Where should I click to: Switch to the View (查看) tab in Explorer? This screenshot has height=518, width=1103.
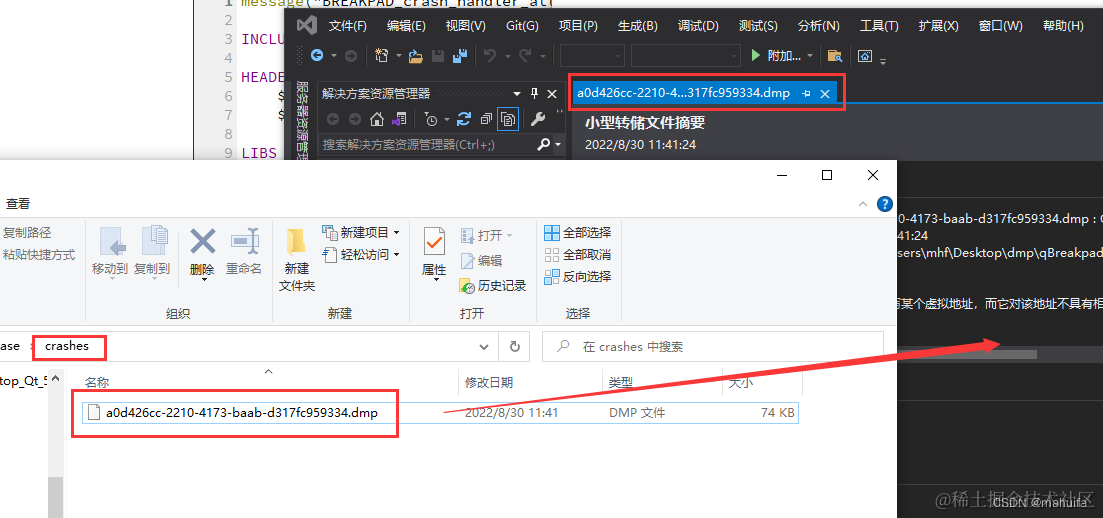[18, 204]
